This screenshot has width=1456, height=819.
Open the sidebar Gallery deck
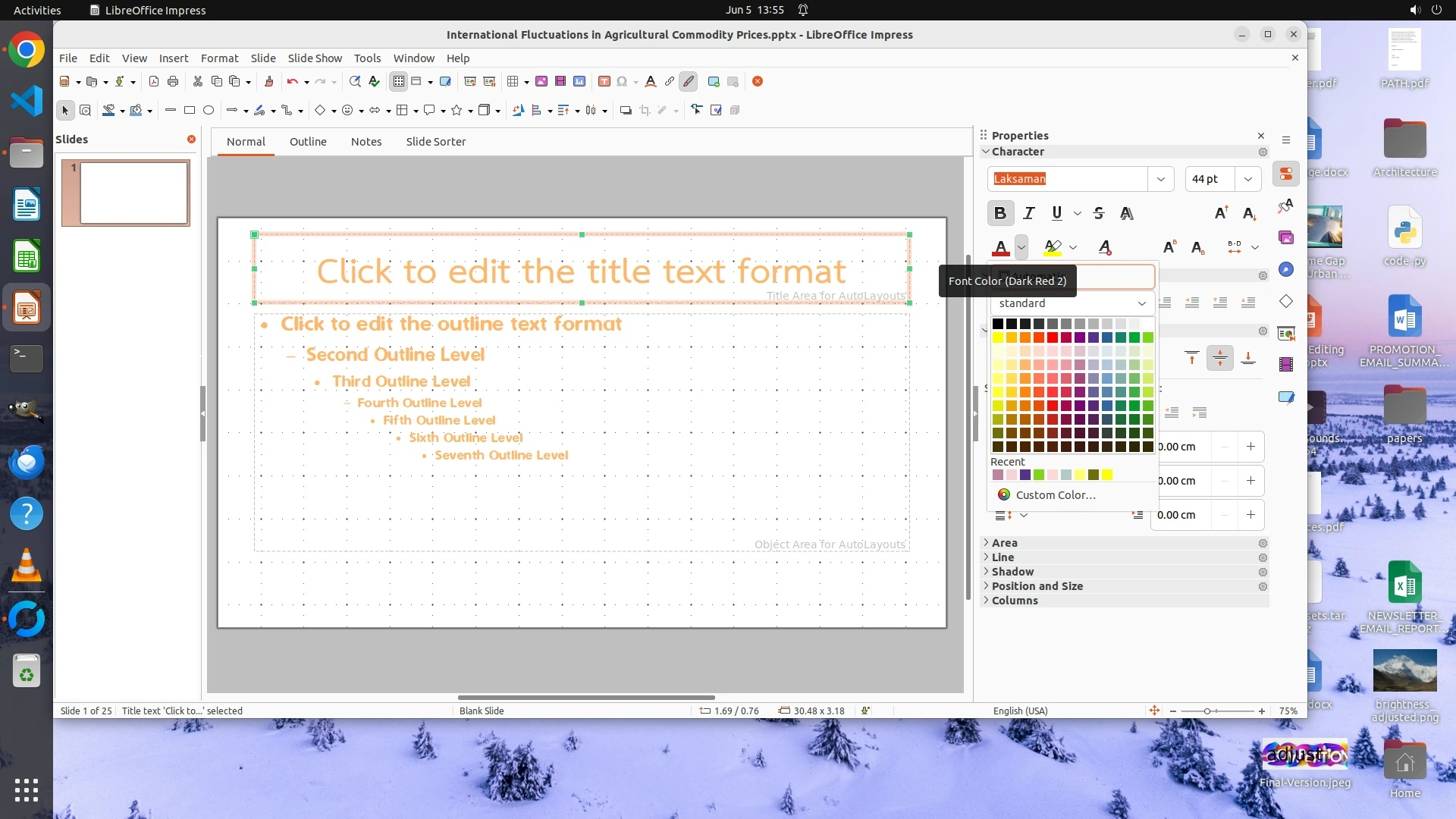(x=1286, y=238)
